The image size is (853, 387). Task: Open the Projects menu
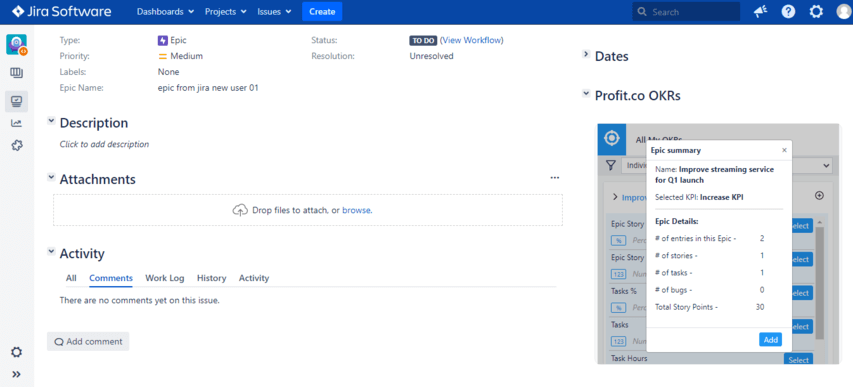click(x=225, y=11)
